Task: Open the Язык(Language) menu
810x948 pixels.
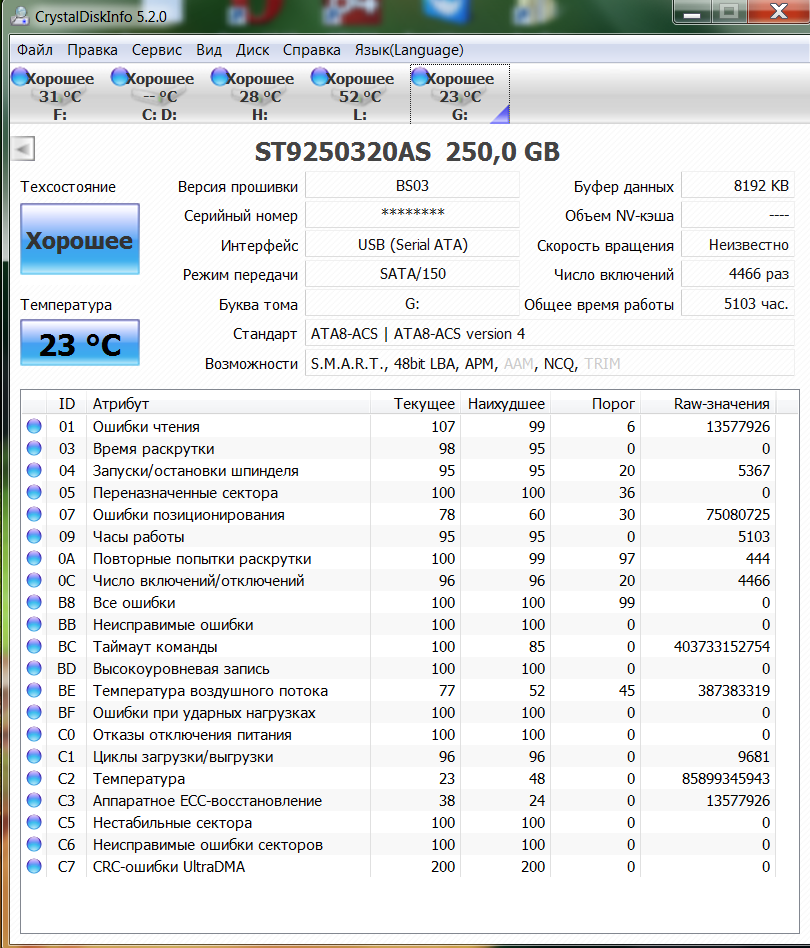Action: [x=409, y=50]
